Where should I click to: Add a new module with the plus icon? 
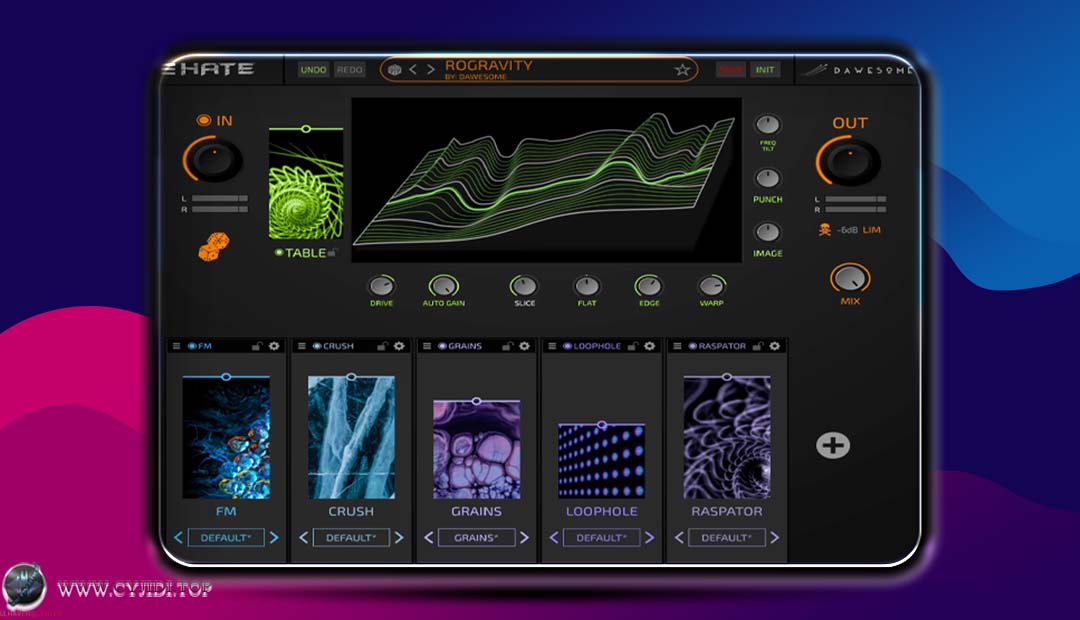(x=832, y=445)
